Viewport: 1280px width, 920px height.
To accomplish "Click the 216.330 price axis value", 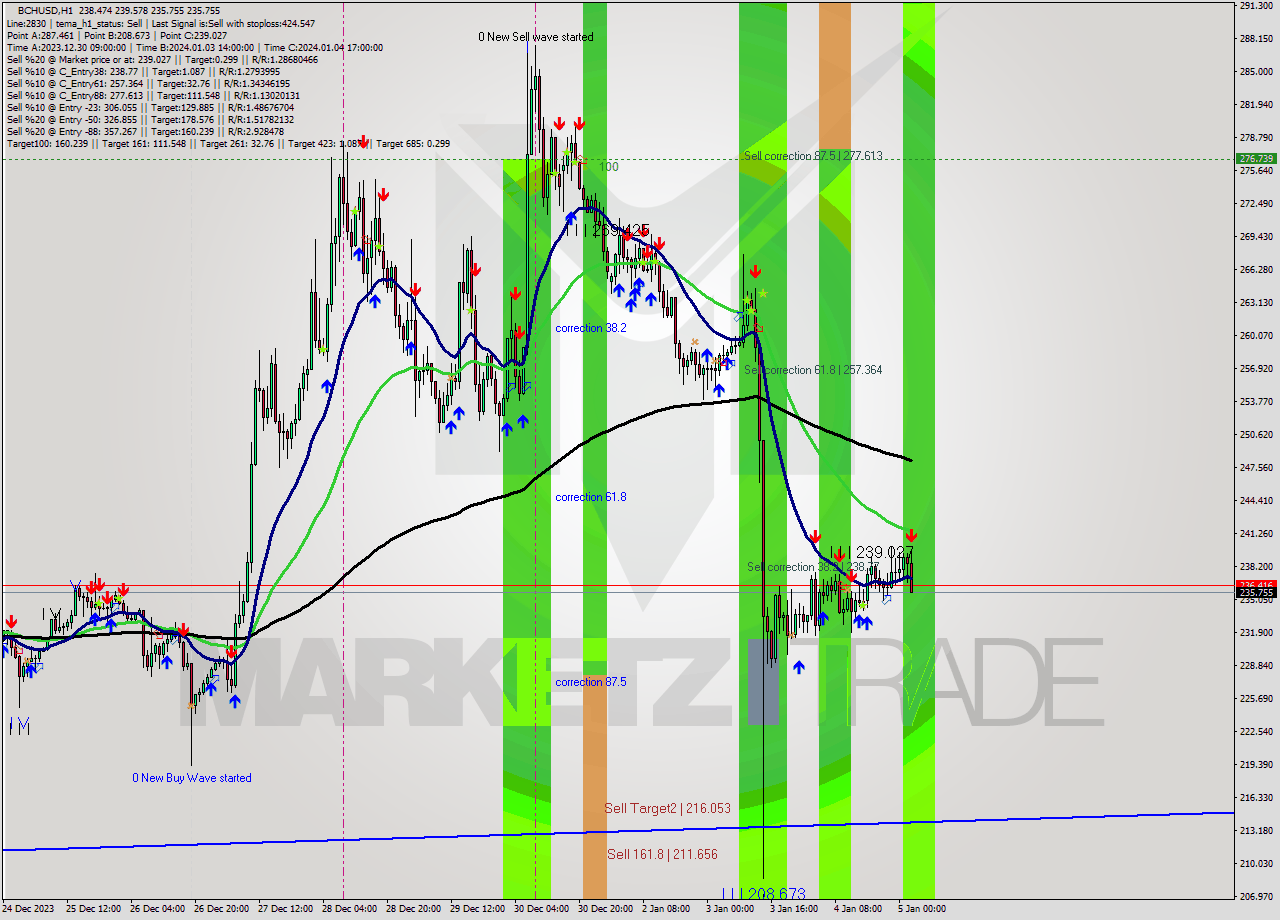I will (x=1256, y=797).
